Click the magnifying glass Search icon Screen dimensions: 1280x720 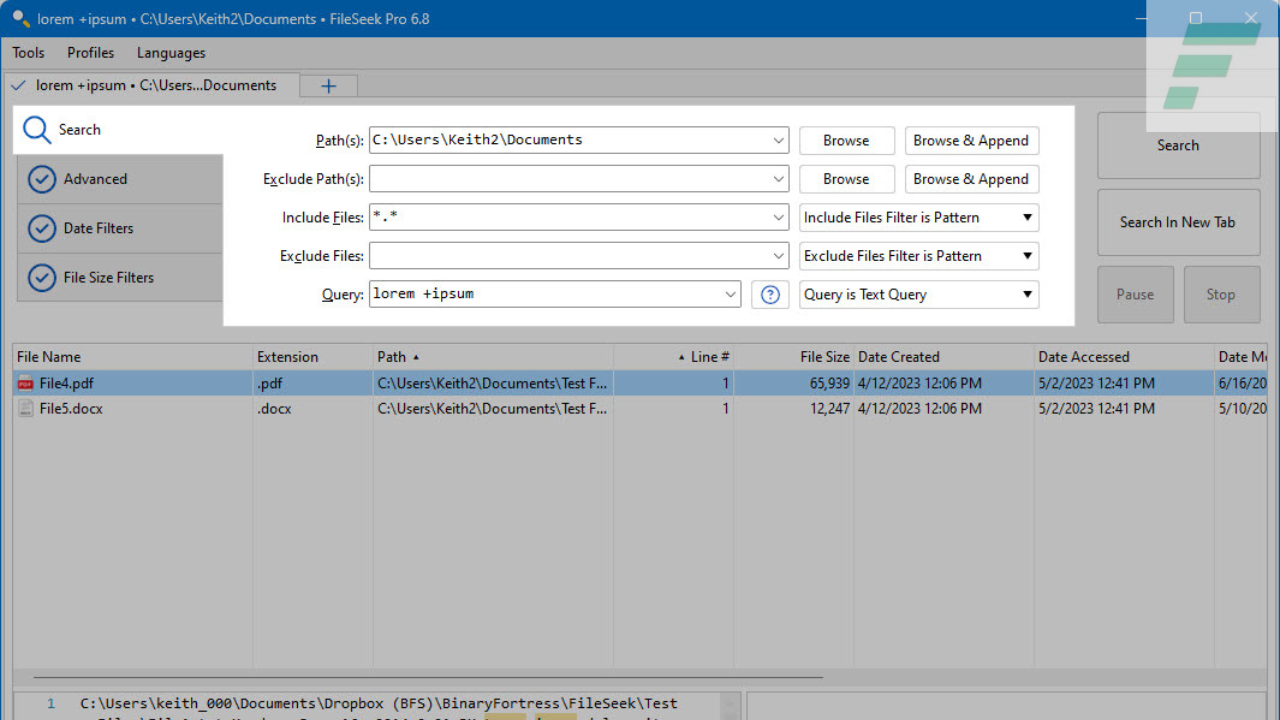tap(37, 130)
